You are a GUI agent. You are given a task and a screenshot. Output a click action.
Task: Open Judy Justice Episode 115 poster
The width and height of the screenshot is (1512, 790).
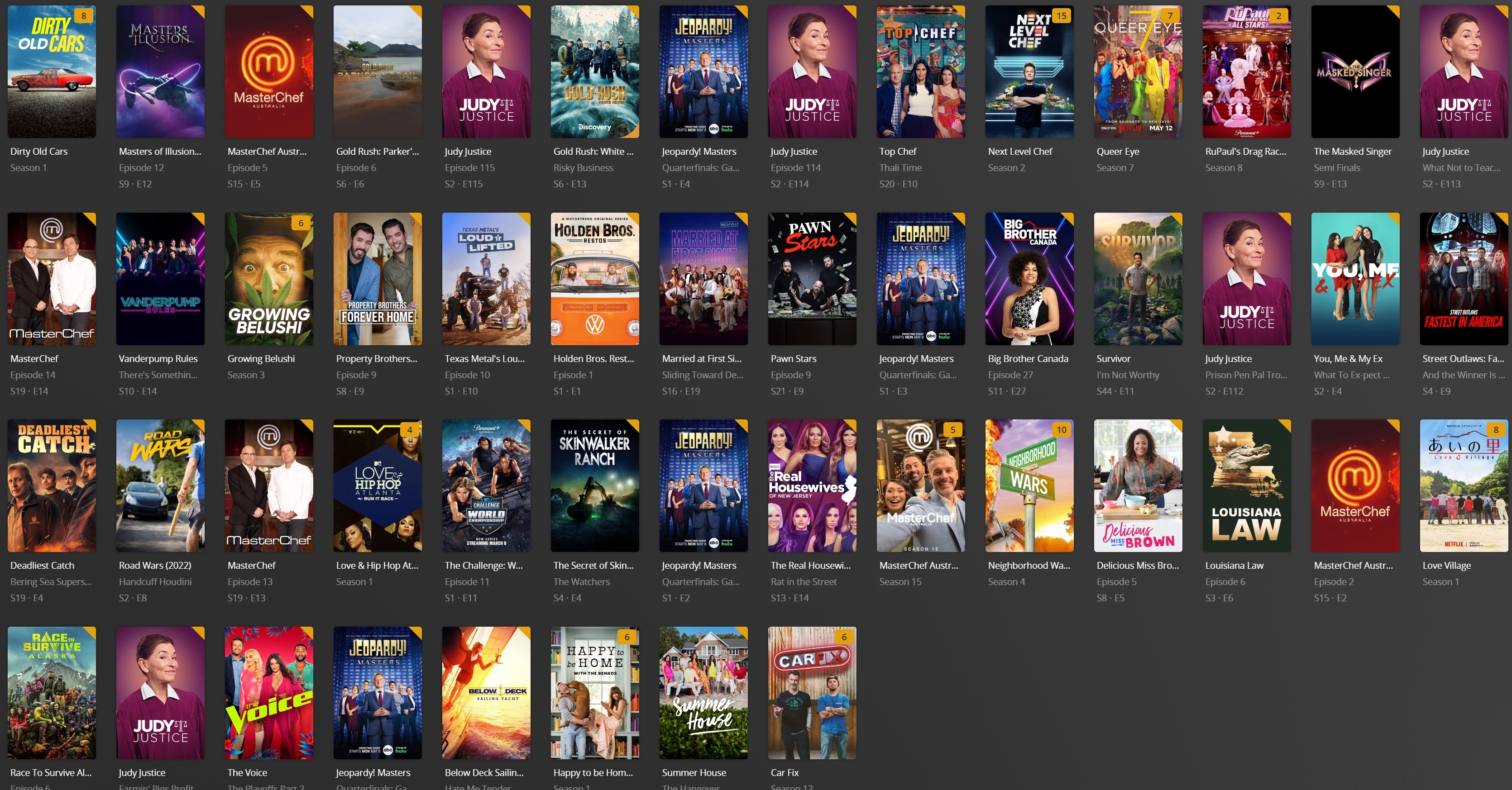click(x=486, y=71)
